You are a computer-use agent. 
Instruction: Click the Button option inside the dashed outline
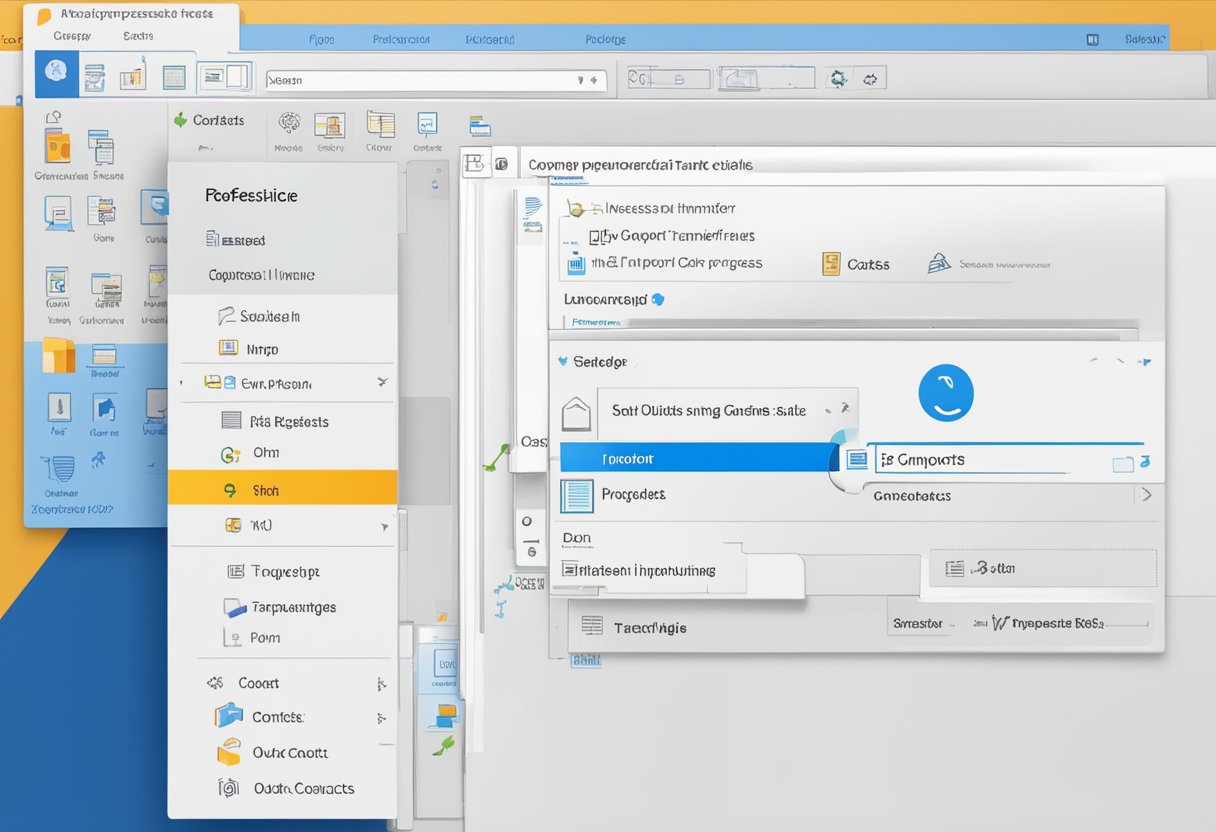(1041, 567)
